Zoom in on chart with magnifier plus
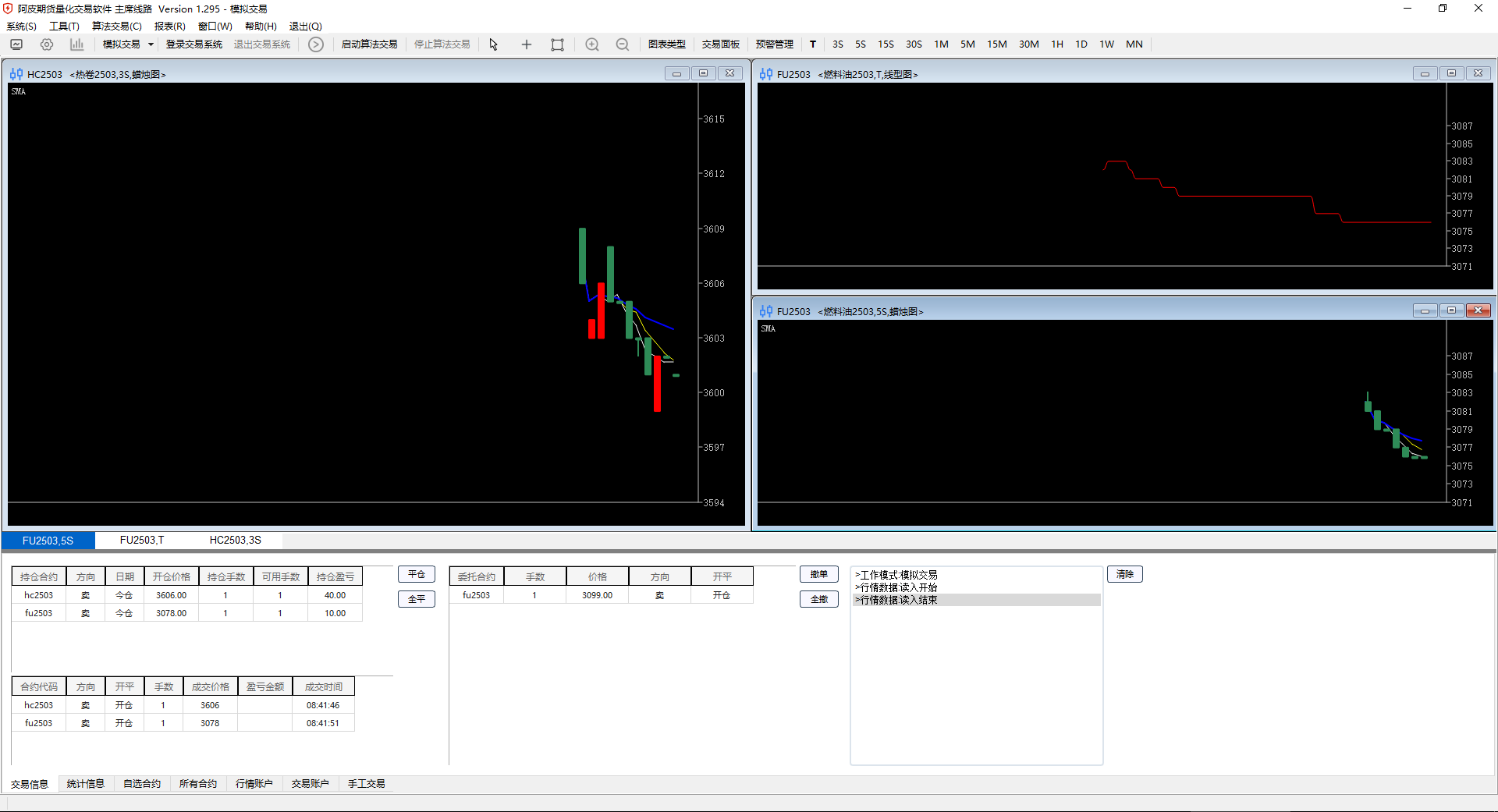 click(592, 44)
